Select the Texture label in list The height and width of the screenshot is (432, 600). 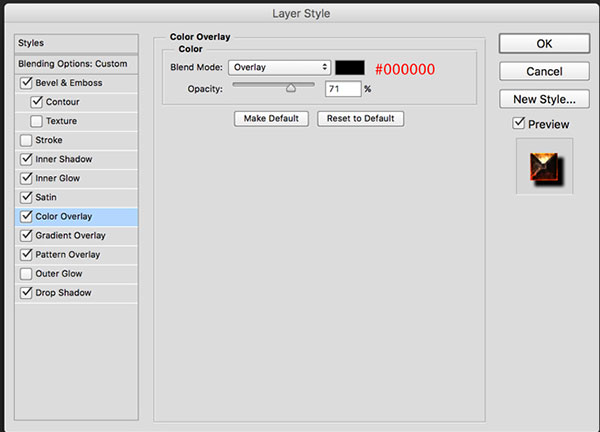pyautogui.click(x=62, y=121)
